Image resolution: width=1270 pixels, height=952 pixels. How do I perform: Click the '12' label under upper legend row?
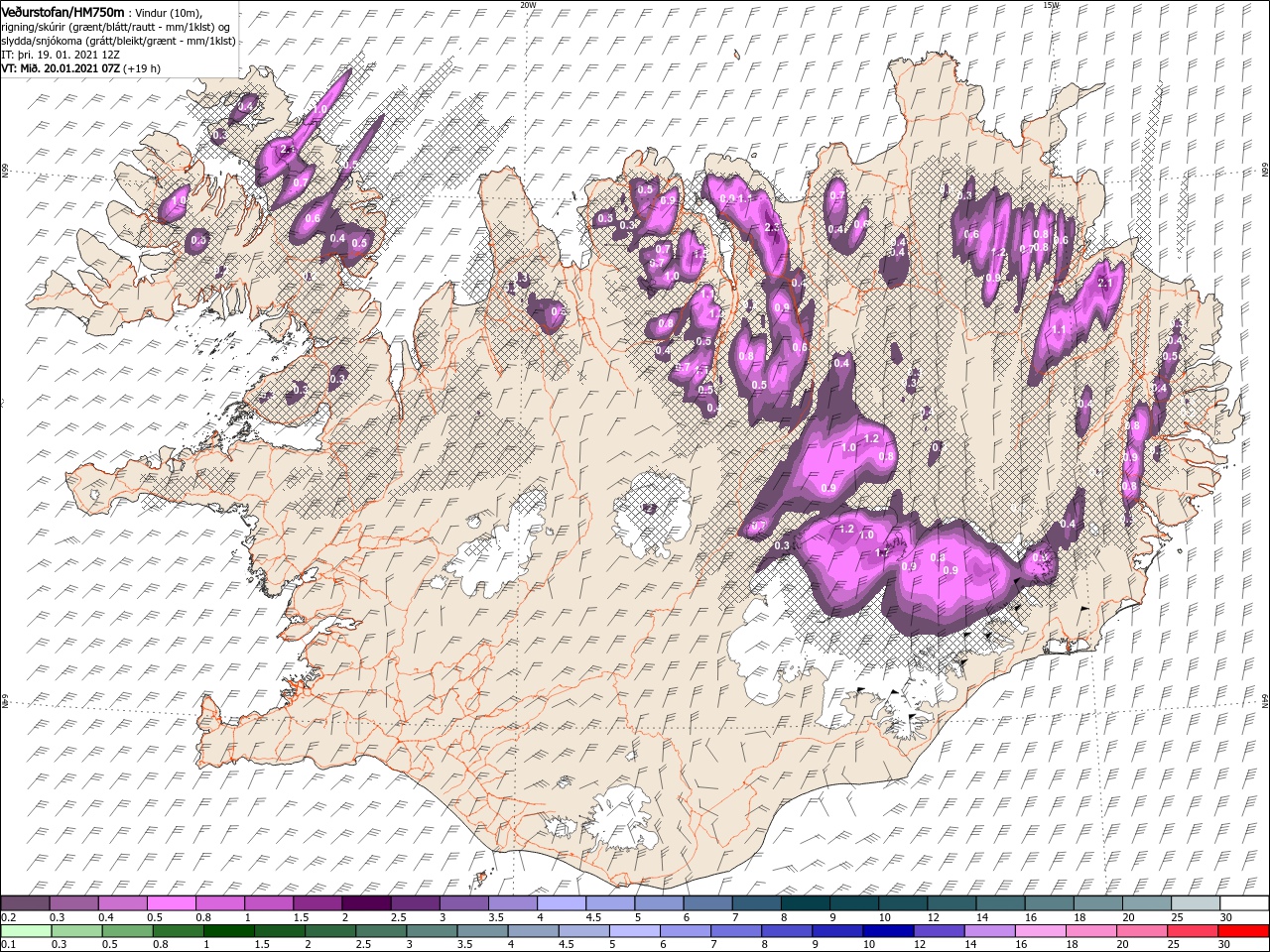click(x=934, y=917)
